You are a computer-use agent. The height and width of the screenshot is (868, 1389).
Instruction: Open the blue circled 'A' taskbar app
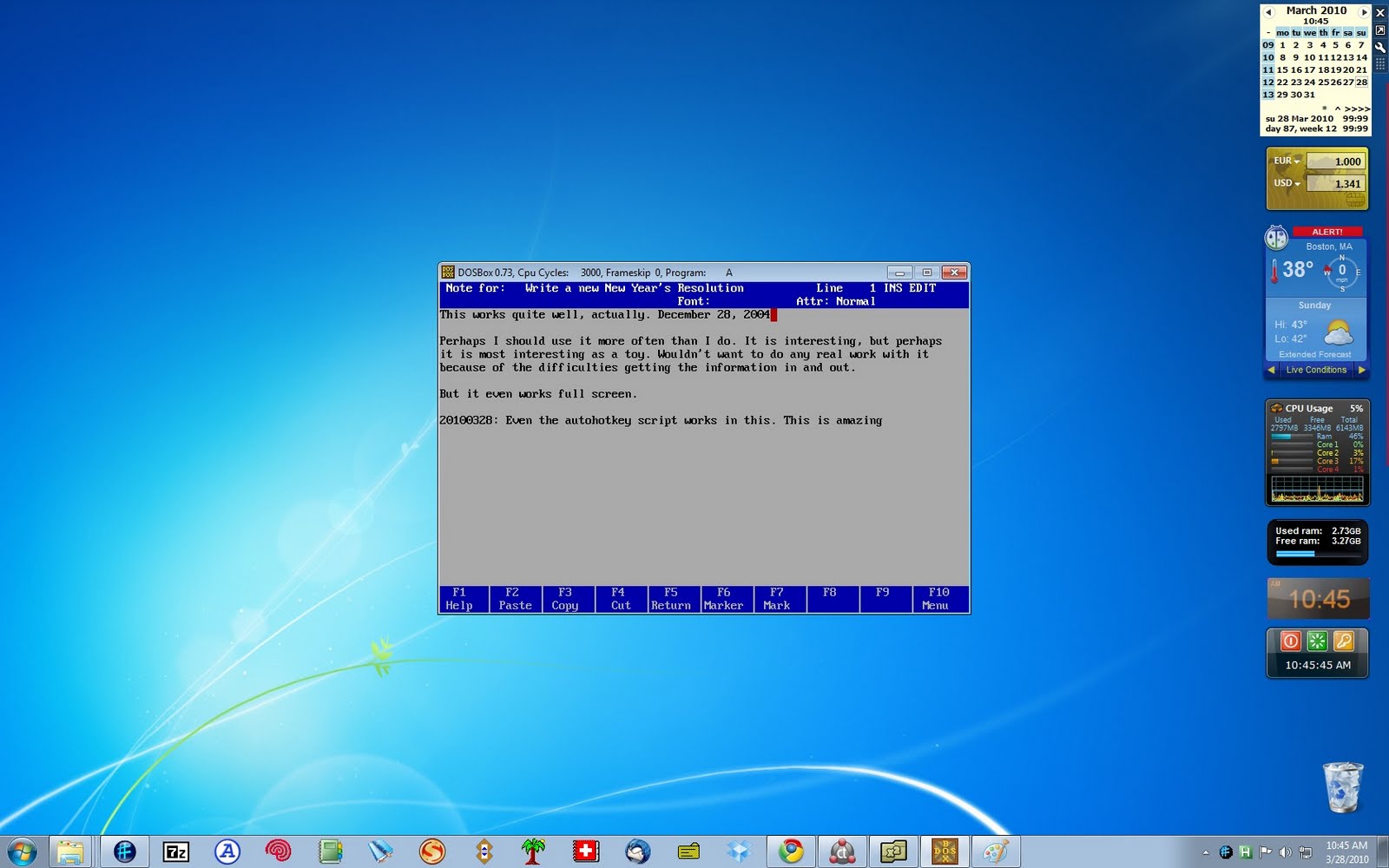click(x=227, y=852)
